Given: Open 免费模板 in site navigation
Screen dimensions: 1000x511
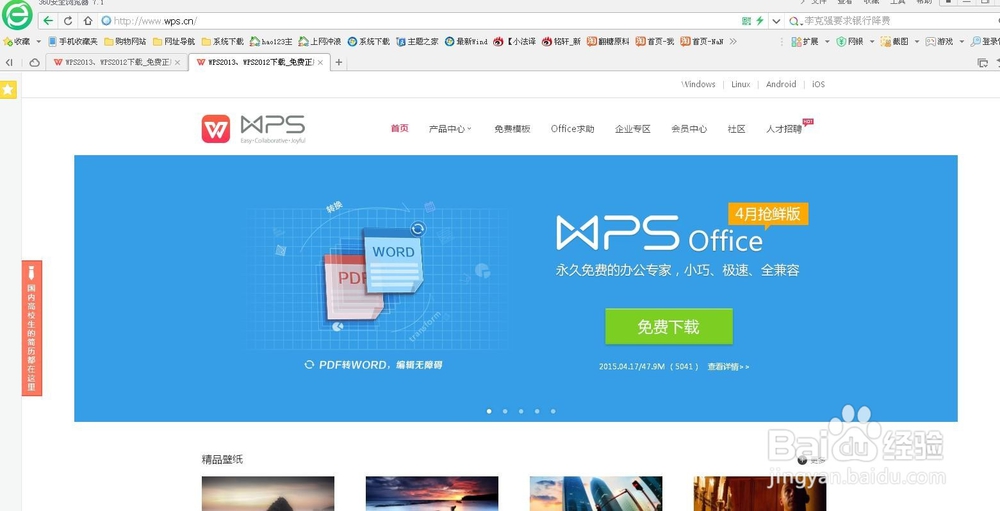Looking at the screenshot, I should point(512,129).
